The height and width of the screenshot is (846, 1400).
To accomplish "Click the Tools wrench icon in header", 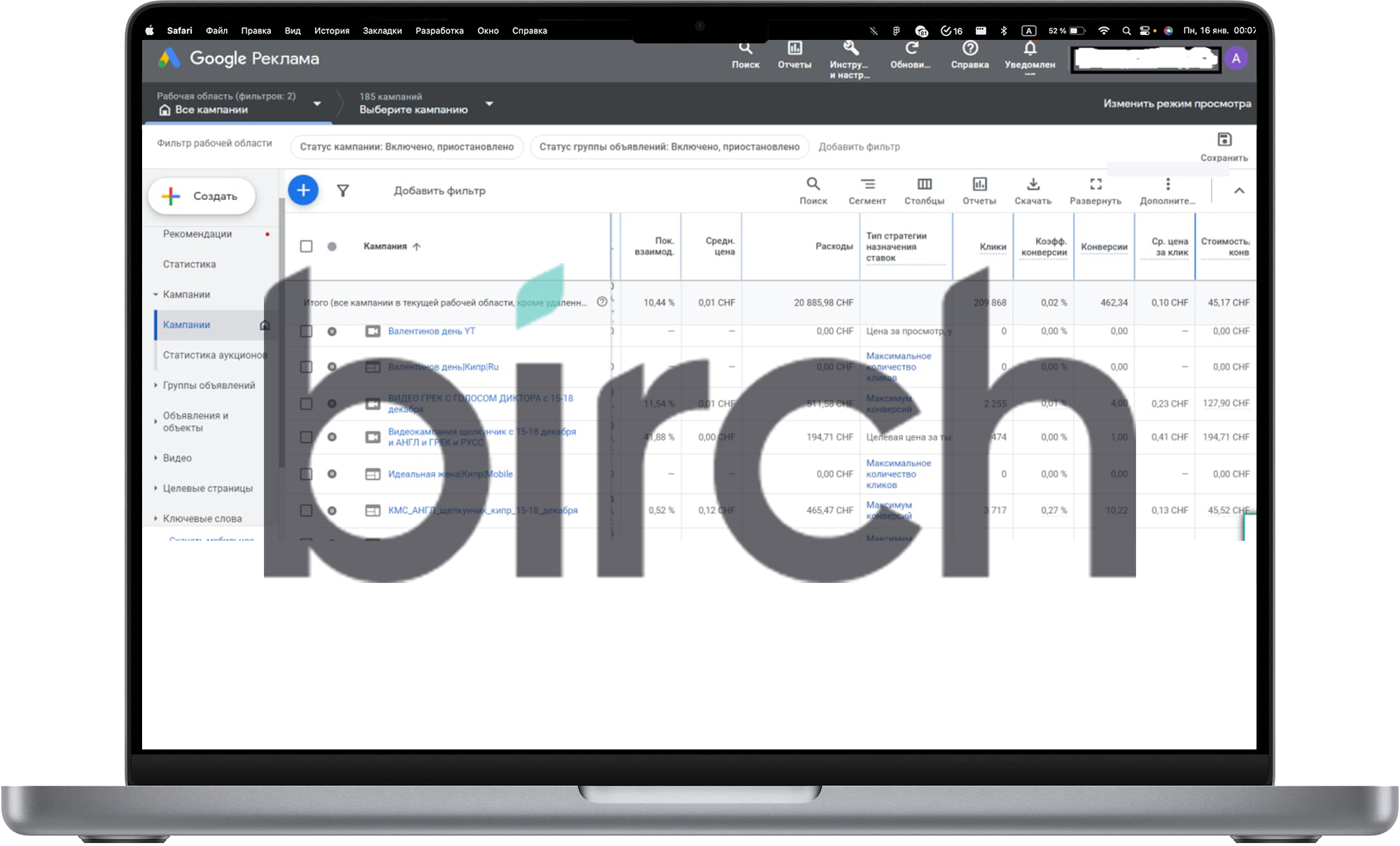I will pyautogui.click(x=850, y=49).
